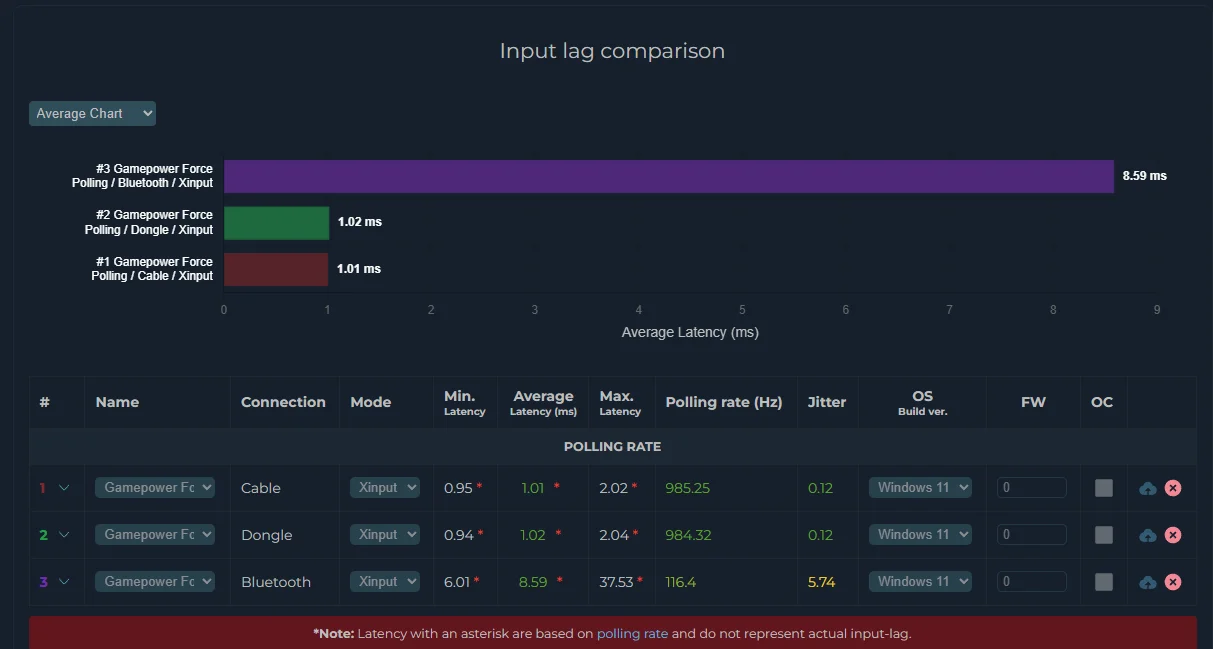Click the Average Latency (ms) column header

[x=543, y=403]
